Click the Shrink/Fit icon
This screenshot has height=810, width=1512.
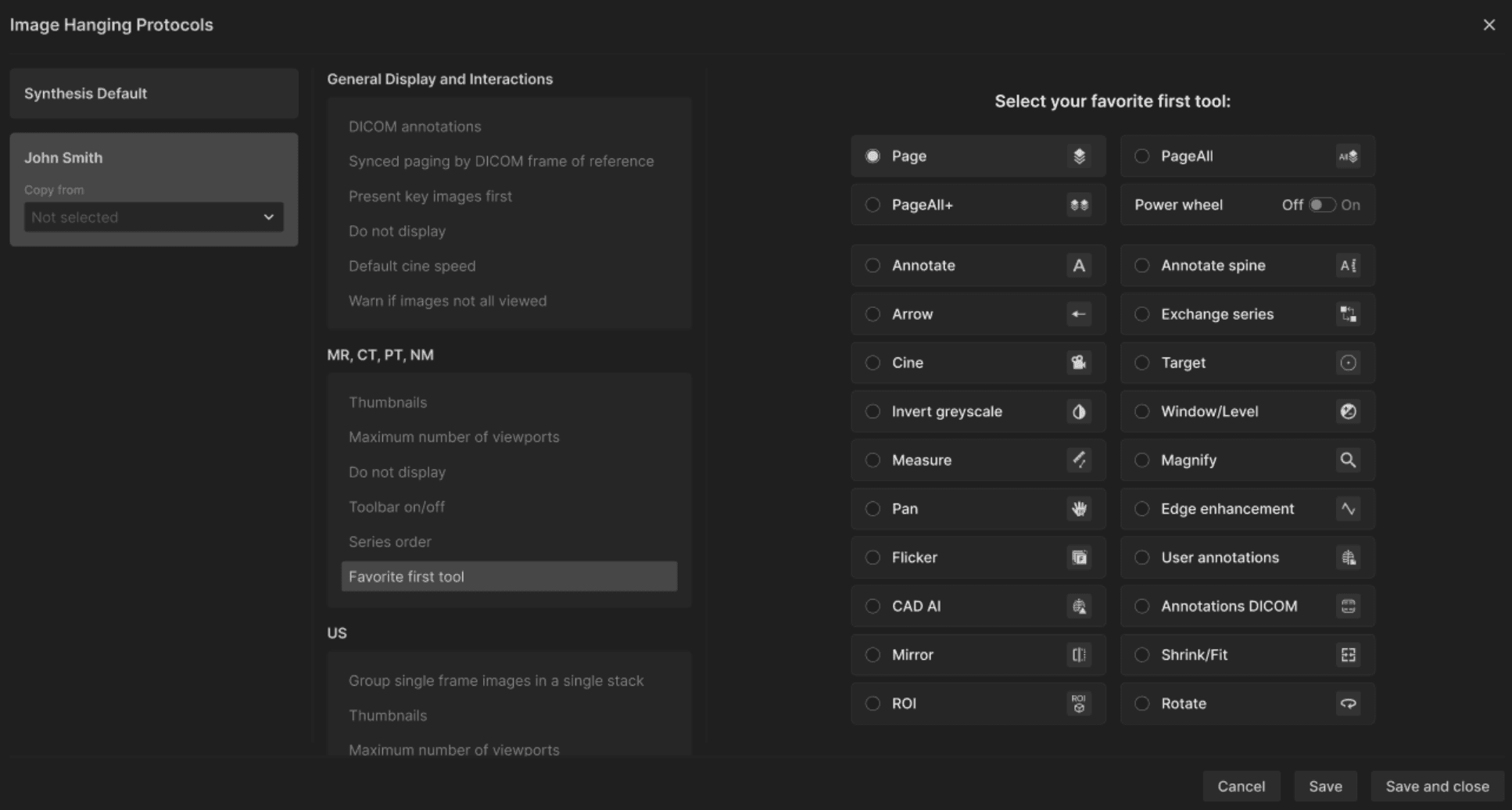1348,655
